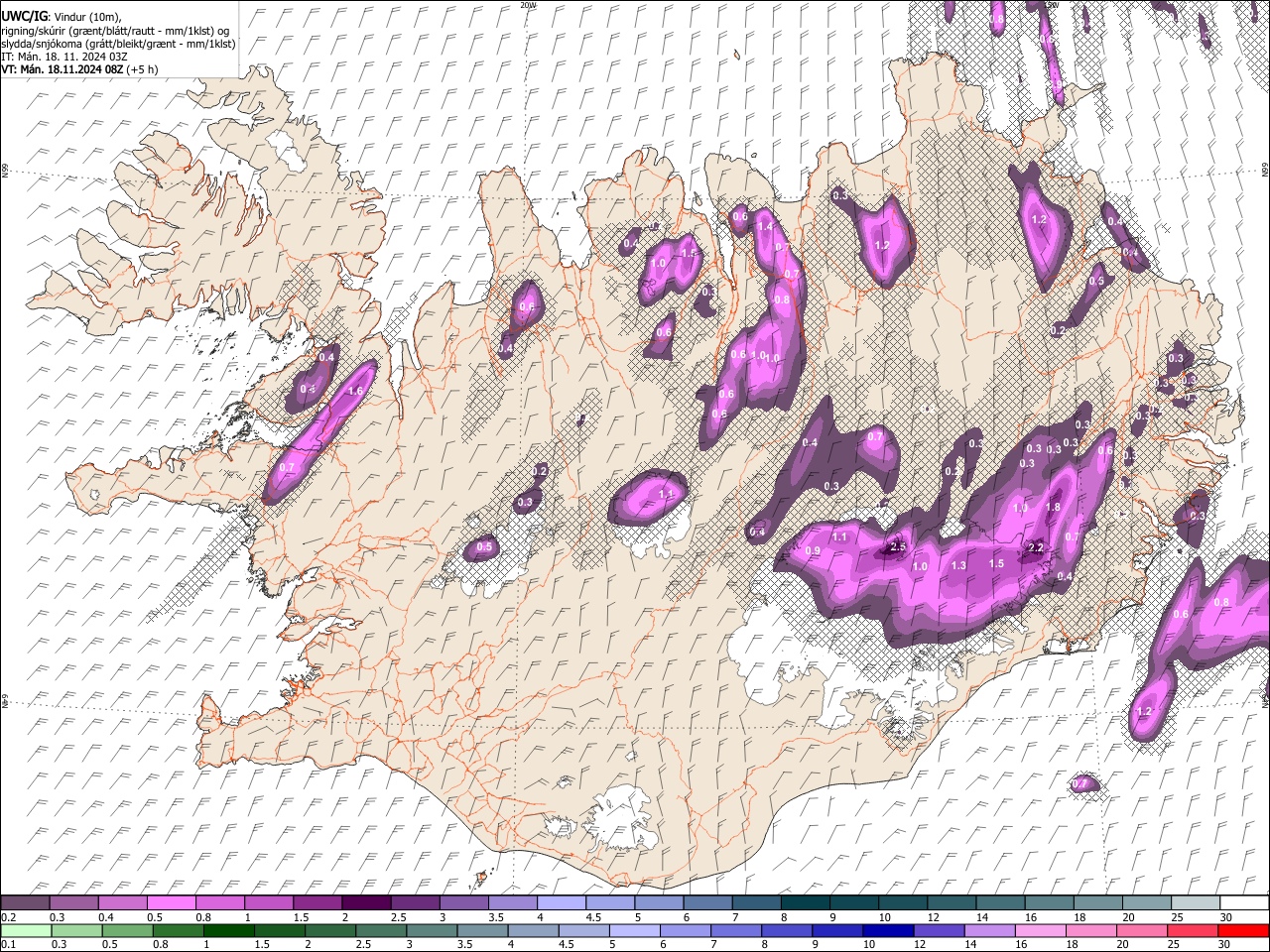Select the 2.2 snowfall value on the map
This screenshot has width=1270, height=952.
tap(1036, 547)
